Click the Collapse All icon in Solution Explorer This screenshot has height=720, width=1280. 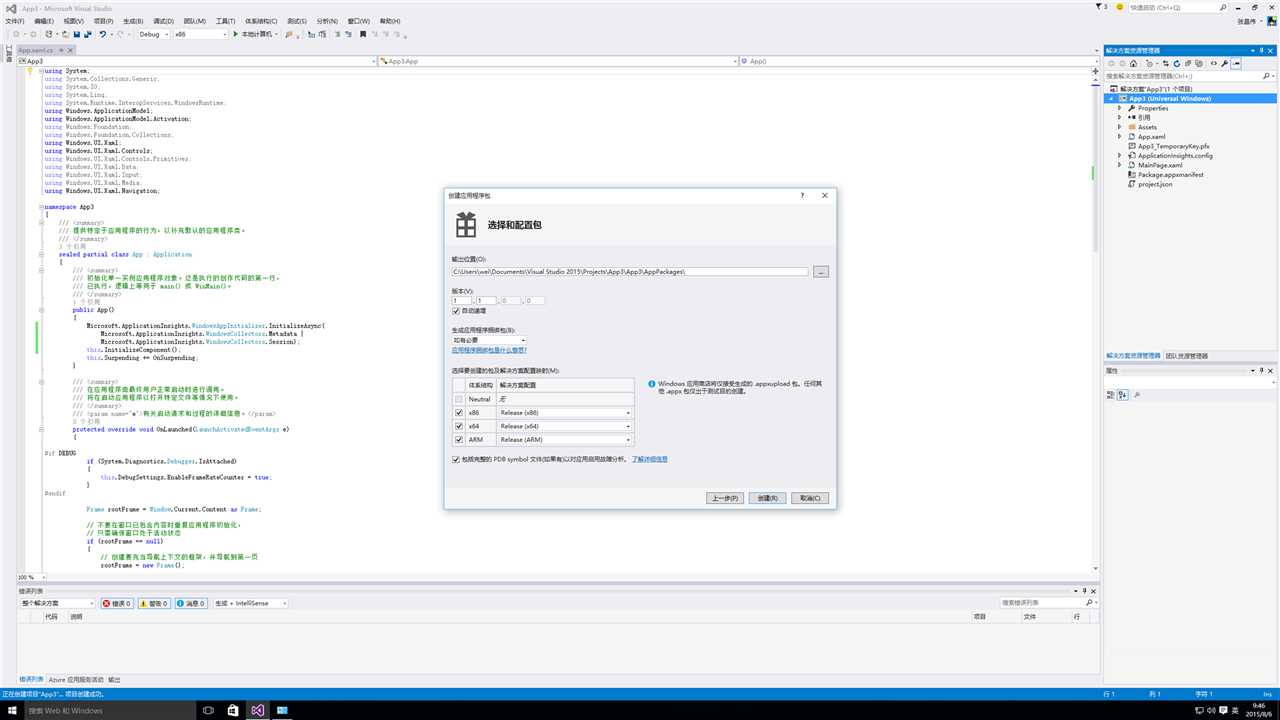pos(1188,63)
